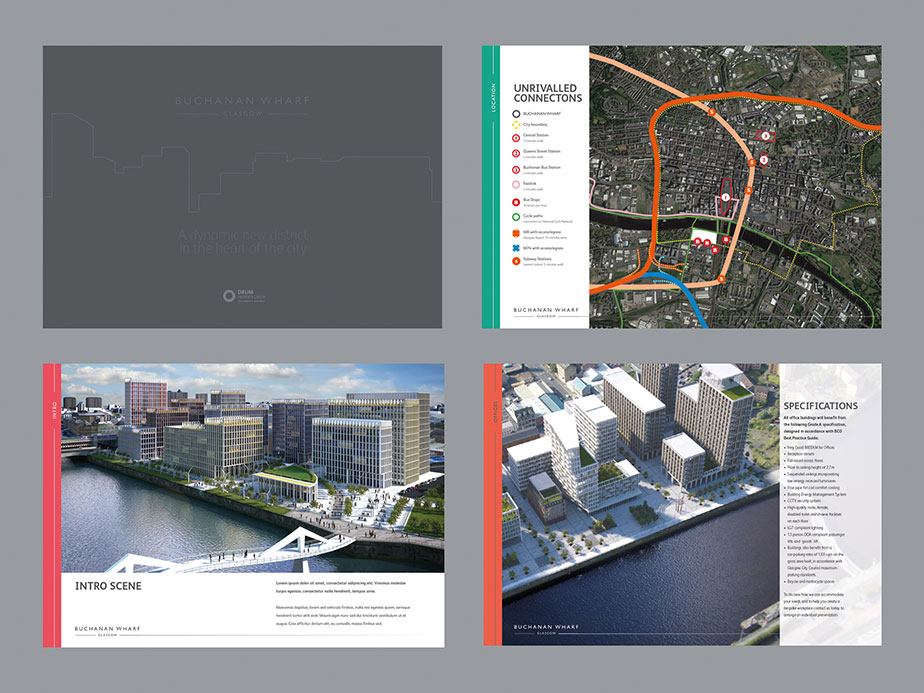The width and height of the screenshot is (924, 693).
Task: Select the blue M74 cross legend icon
Action: point(516,246)
